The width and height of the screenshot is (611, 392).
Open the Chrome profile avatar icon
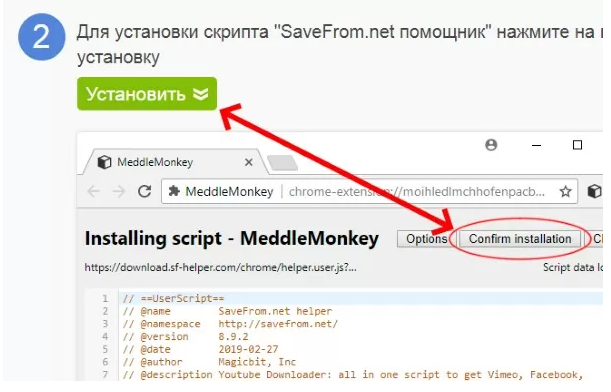point(491,145)
